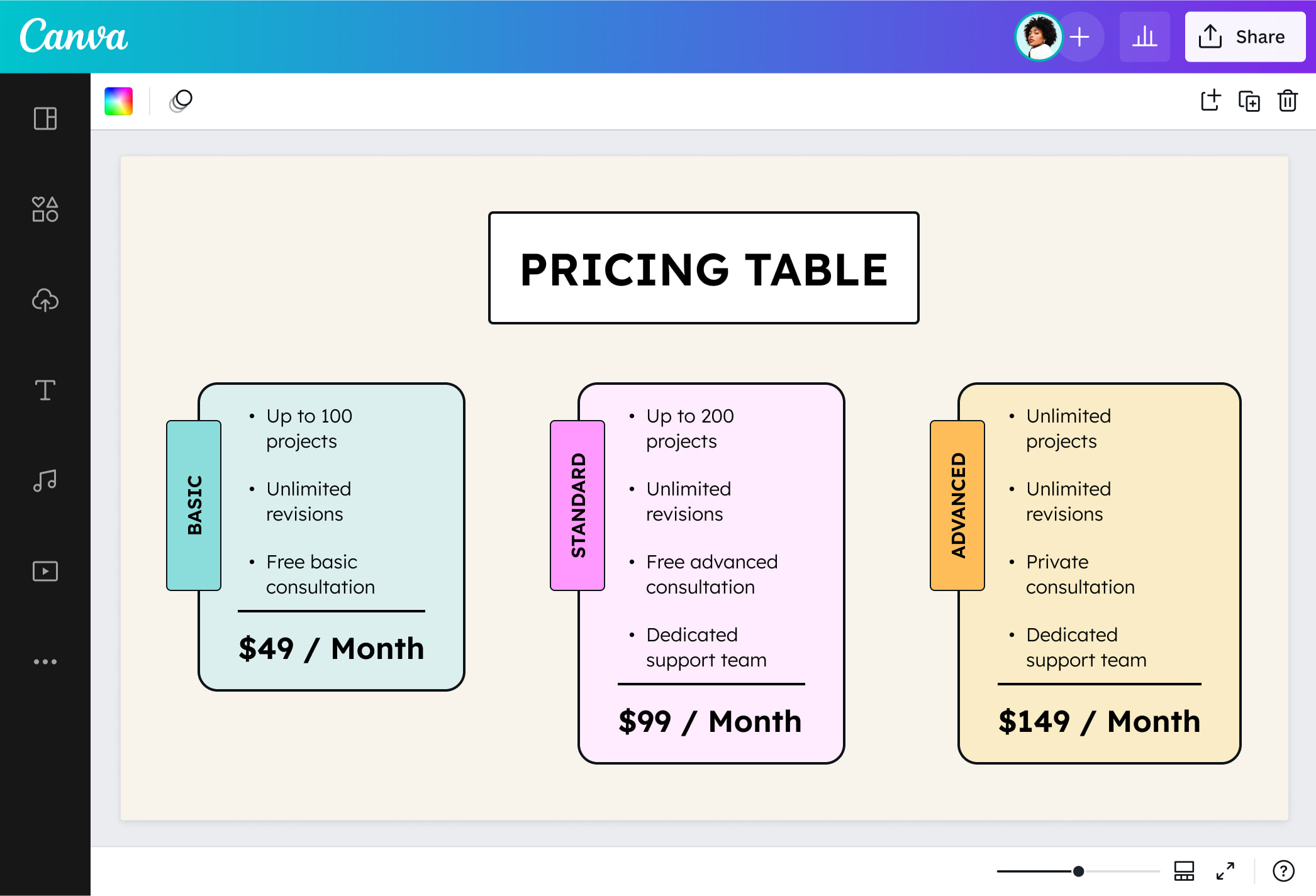Click the Share button

1244,36
